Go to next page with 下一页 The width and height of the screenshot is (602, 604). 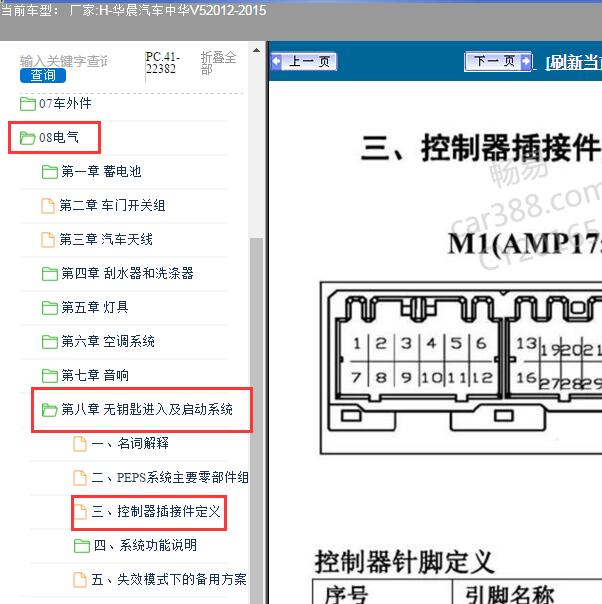click(x=498, y=61)
